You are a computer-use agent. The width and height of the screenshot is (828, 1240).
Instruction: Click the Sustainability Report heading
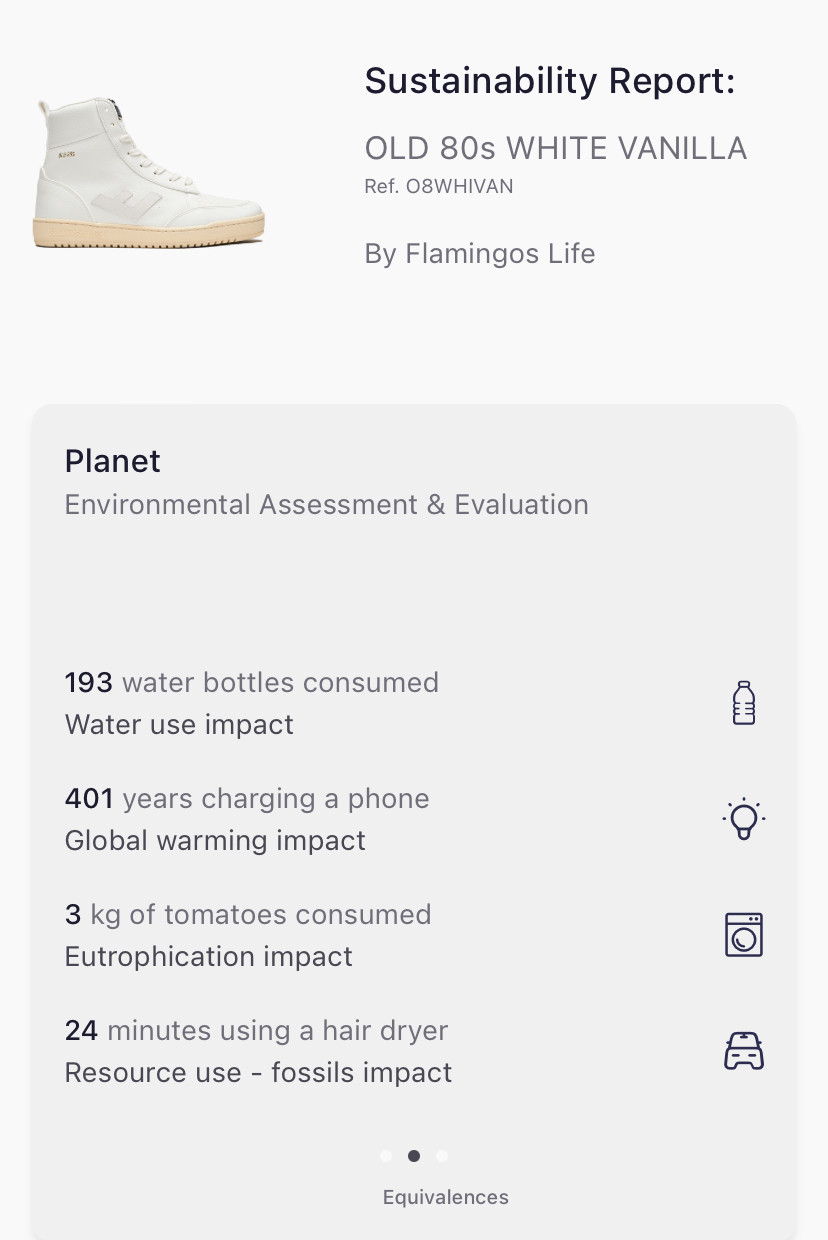point(549,81)
